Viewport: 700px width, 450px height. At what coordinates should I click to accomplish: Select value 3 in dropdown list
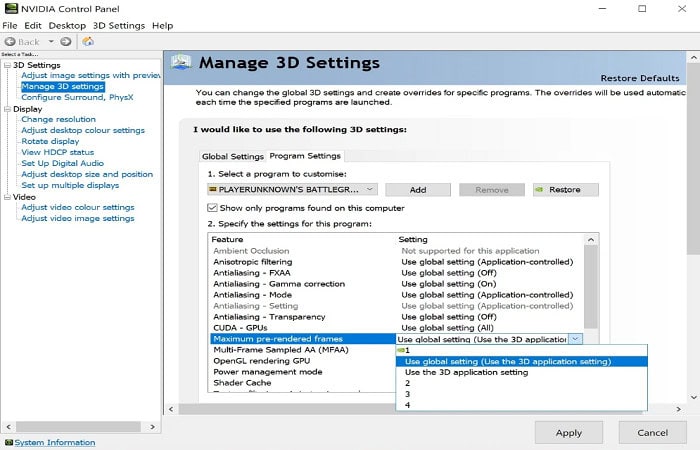pyautogui.click(x=521, y=394)
